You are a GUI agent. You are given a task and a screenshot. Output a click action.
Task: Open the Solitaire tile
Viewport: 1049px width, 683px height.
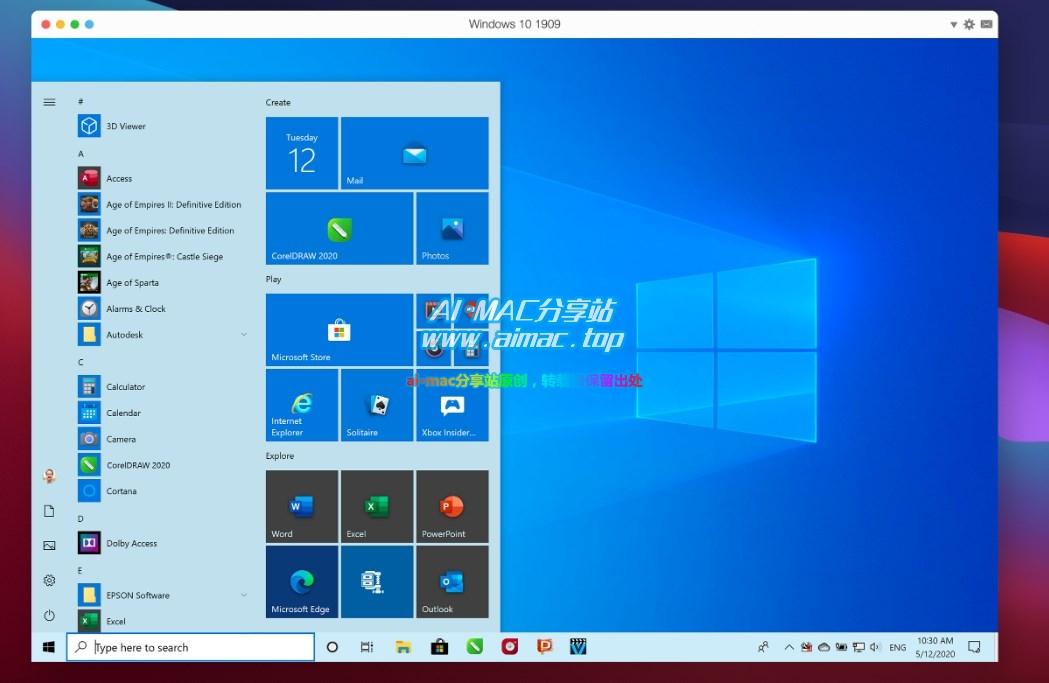[x=377, y=405]
